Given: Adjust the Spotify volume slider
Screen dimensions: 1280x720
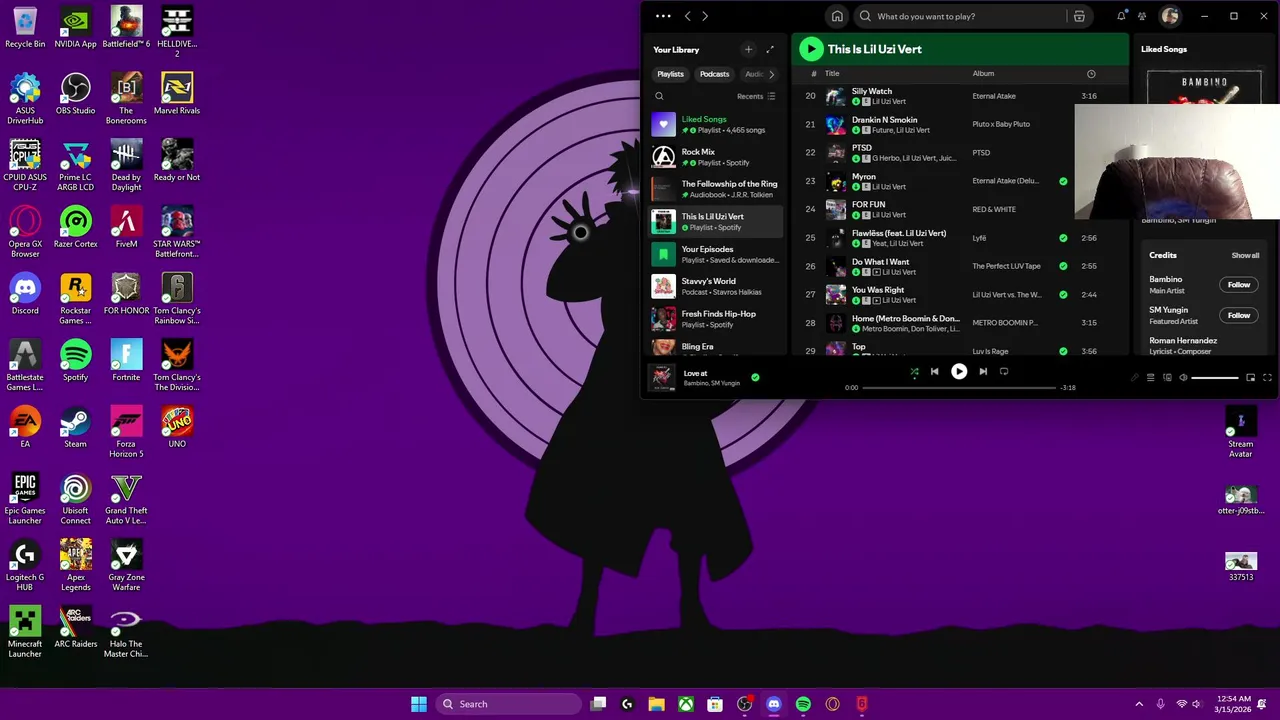Looking at the screenshot, I should pyautogui.click(x=1215, y=377).
